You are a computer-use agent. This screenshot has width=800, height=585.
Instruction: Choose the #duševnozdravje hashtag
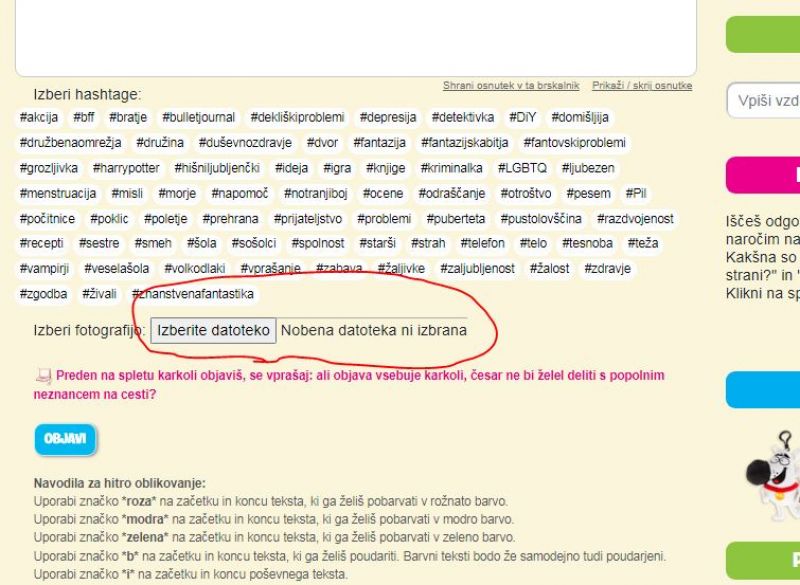[x=245, y=143]
